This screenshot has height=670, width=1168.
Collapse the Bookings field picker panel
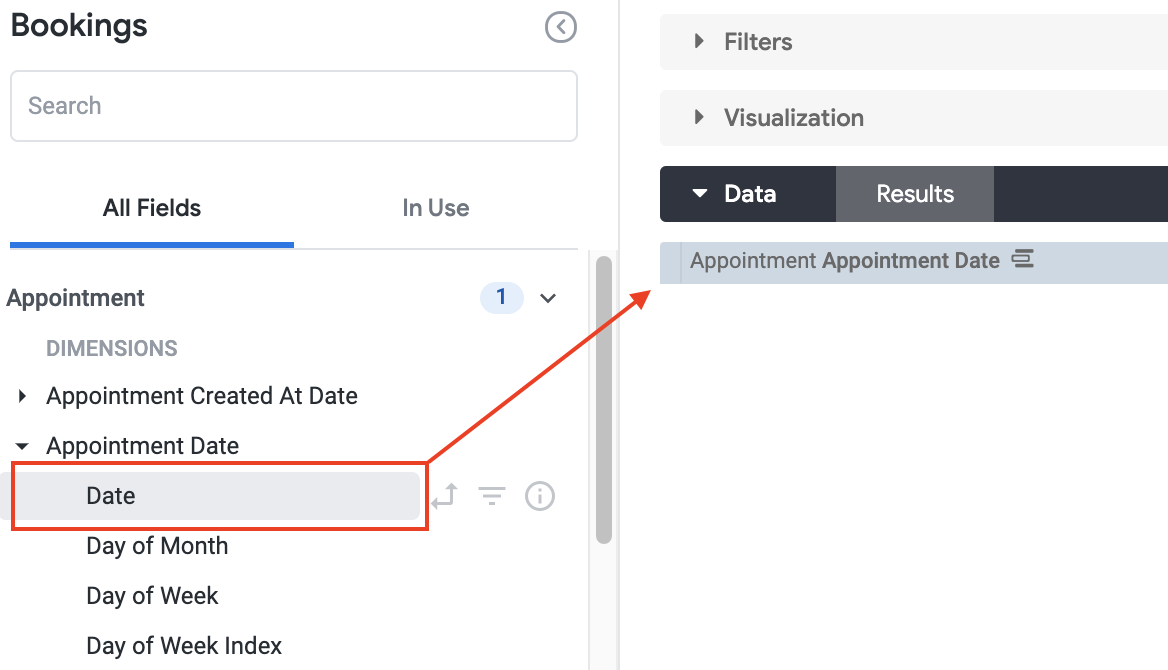pyautogui.click(x=560, y=28)
